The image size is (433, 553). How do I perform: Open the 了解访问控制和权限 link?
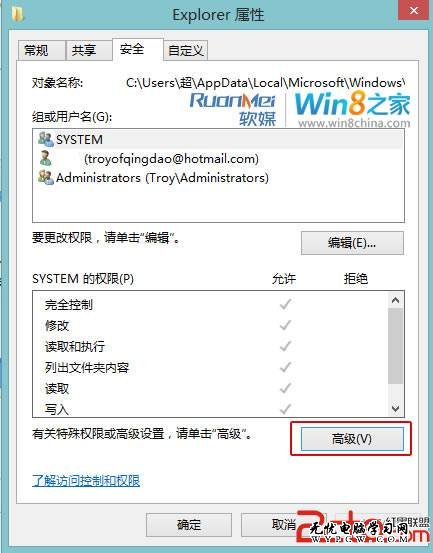[x=86, y=481]
